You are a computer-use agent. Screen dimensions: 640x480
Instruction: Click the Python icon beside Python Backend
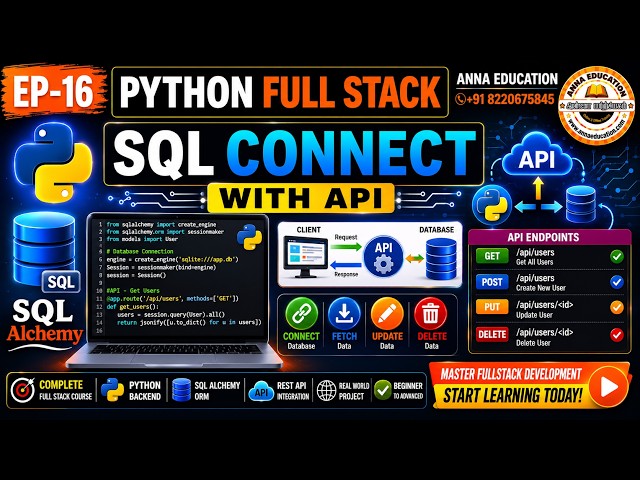coord(112,390)
